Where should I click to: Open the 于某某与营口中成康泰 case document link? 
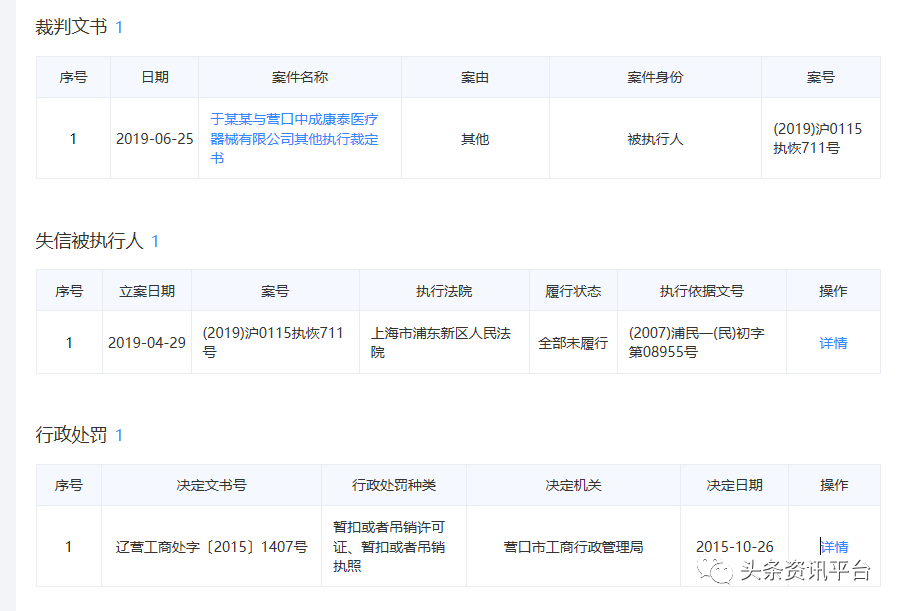(294, 138)
